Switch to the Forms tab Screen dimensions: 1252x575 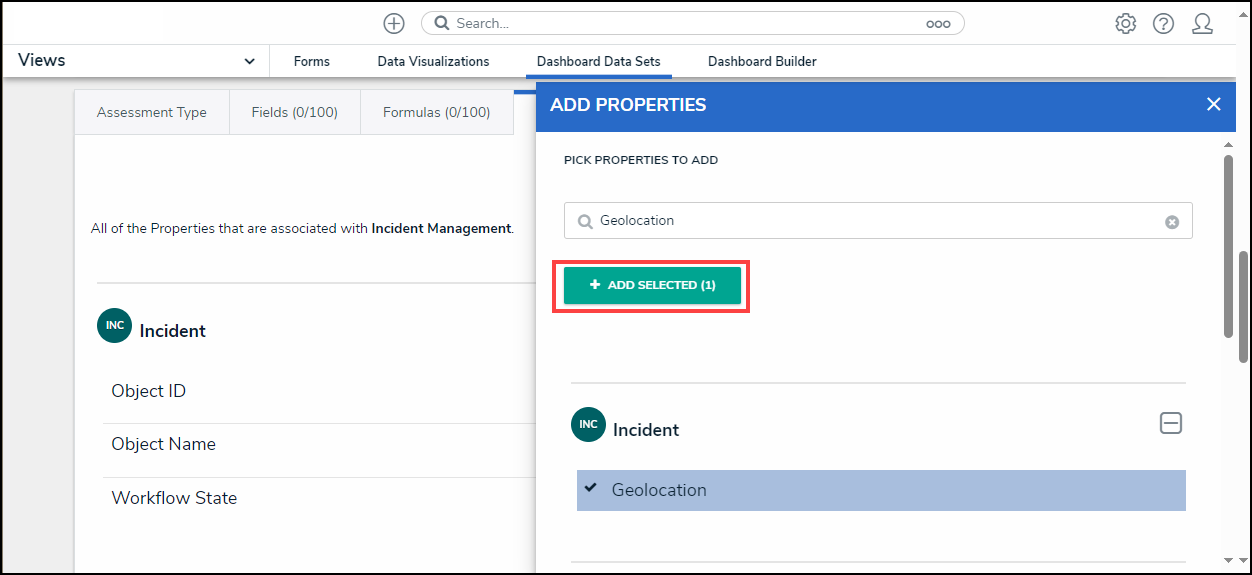click(311, 61)
